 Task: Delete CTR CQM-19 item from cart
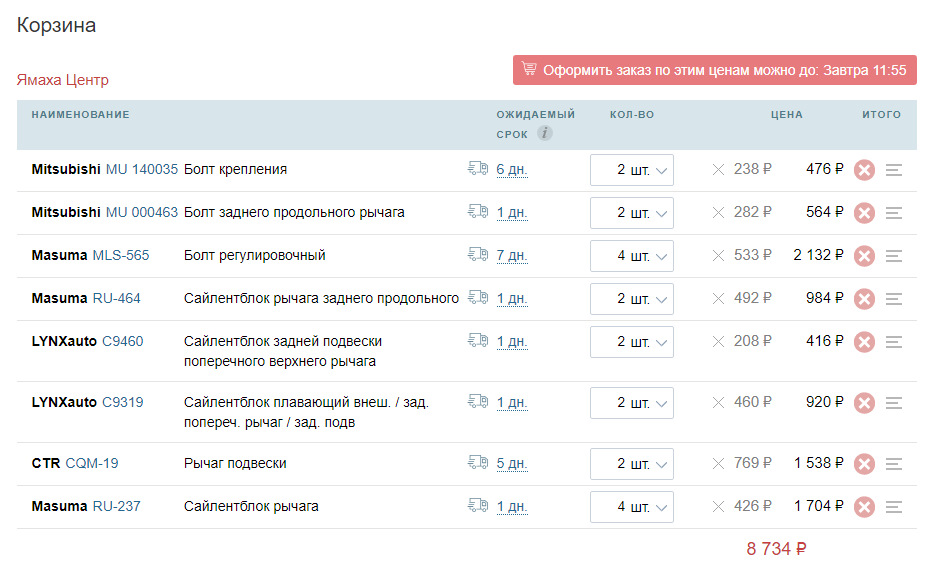pyautogui.click(x=864, y=464)
